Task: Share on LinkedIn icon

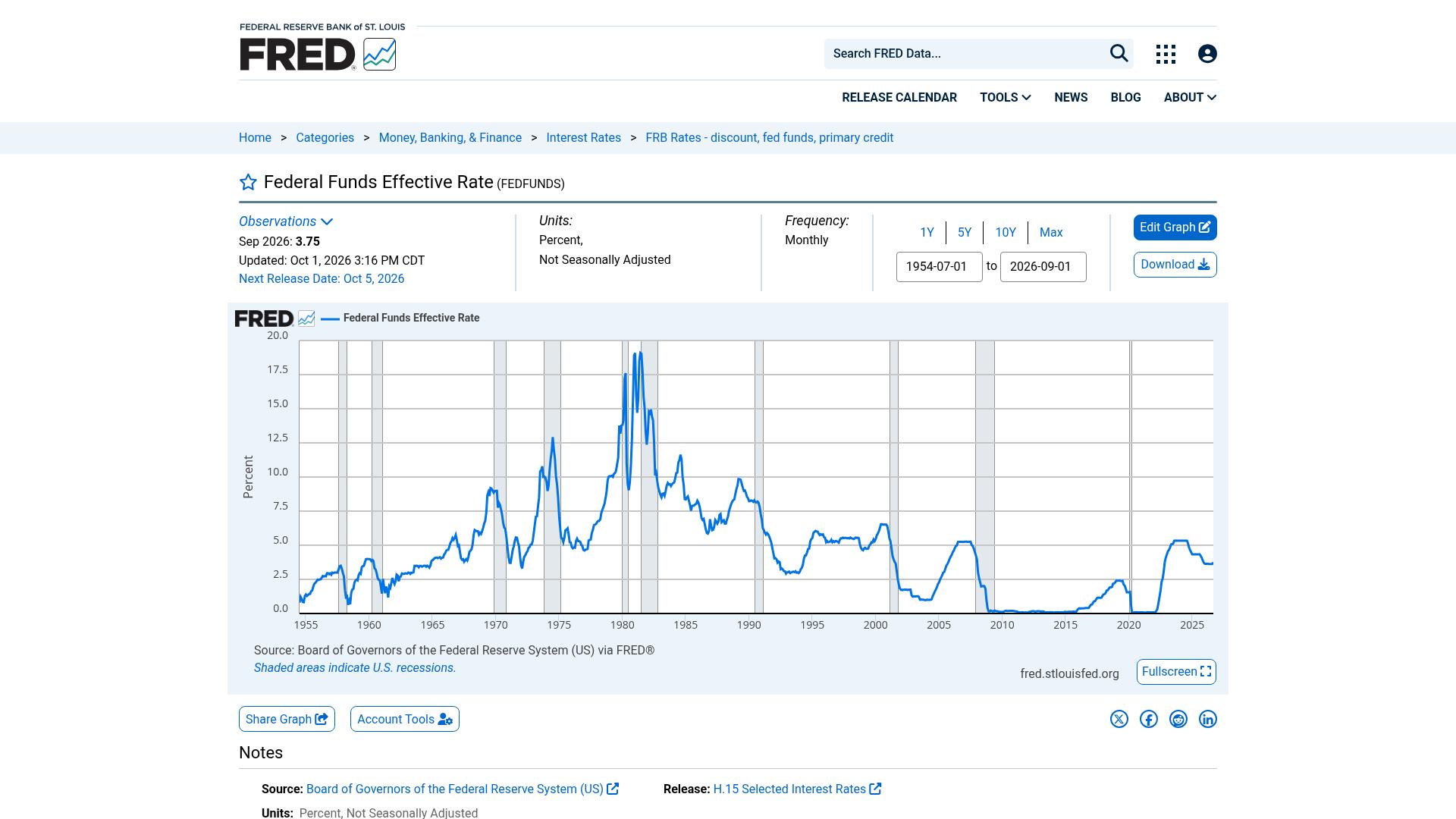Action: click(x=1208, y=719)
